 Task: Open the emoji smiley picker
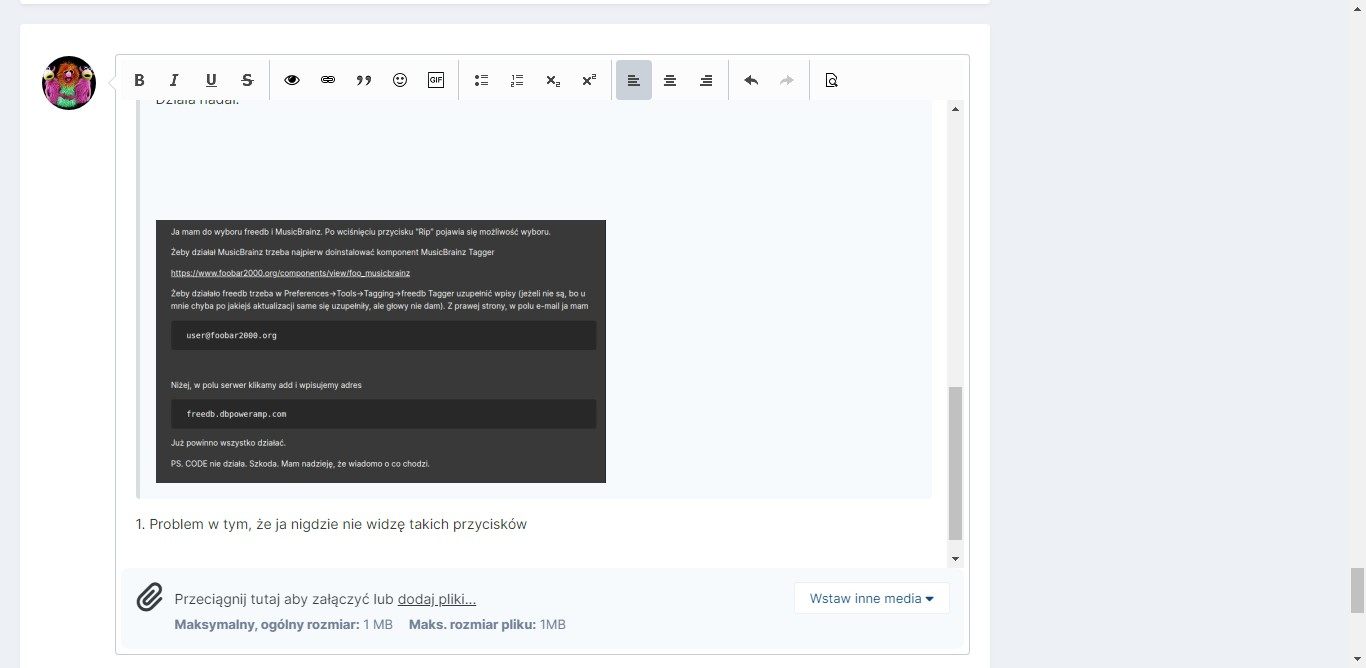[x=400, y=80]
